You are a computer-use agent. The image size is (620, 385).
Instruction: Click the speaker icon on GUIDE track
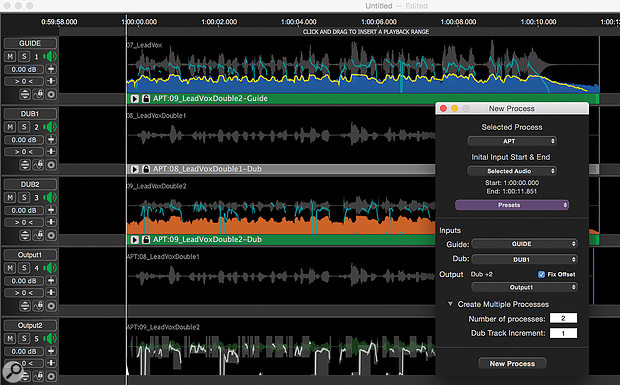tap(50, 57)
